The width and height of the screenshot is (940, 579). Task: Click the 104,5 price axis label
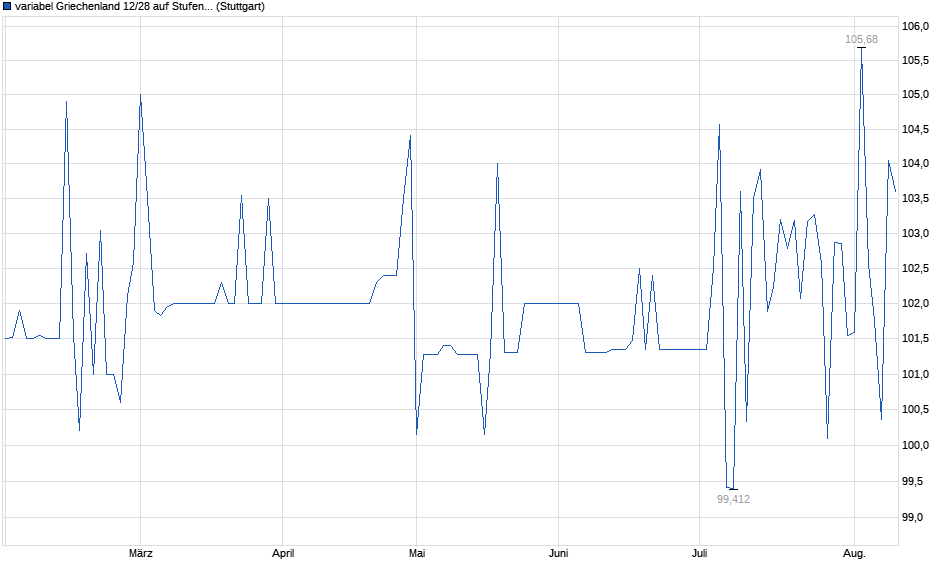915,129
